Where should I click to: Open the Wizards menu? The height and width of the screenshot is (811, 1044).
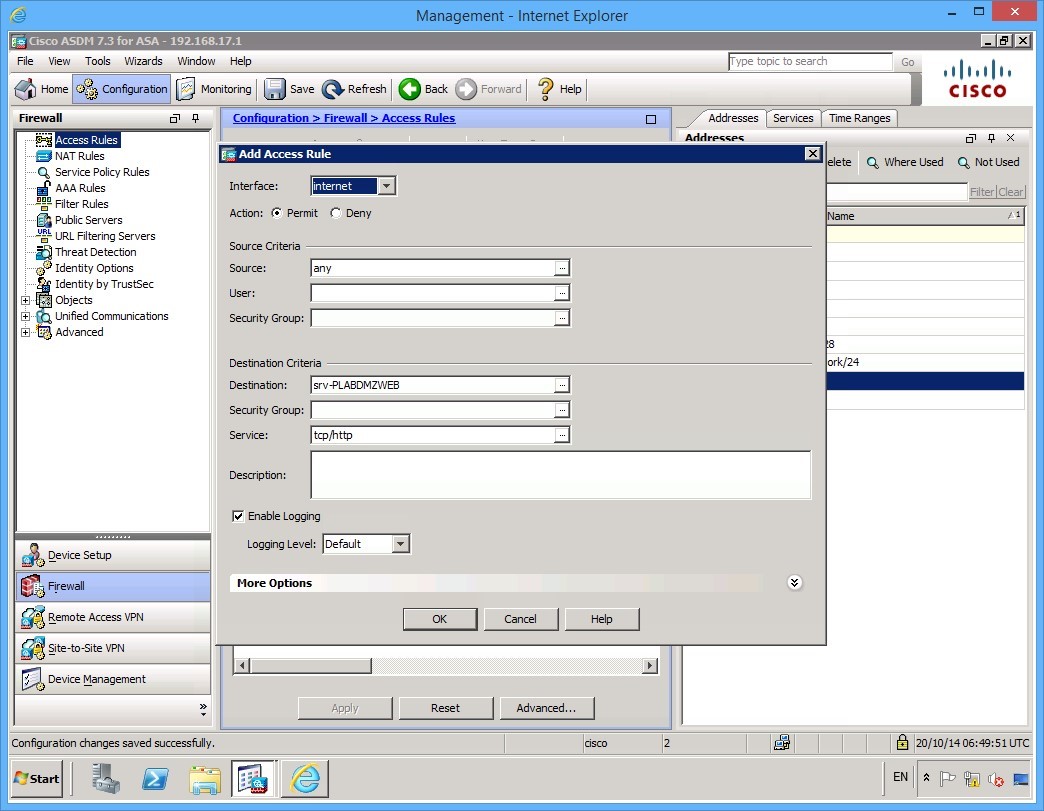pyautogui.click(x=143, y=61)
